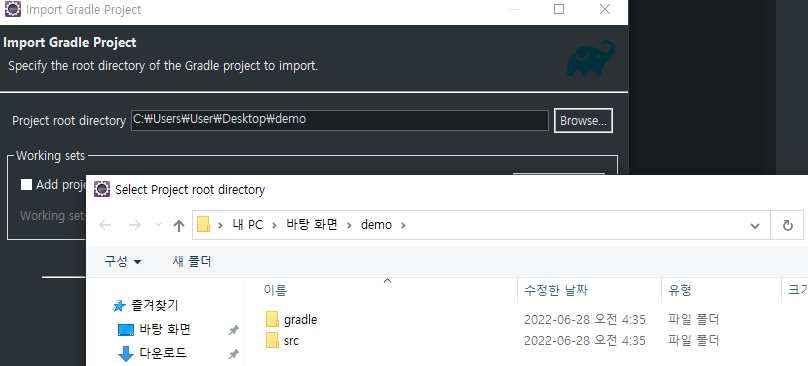Click the Browse... button
Image resolution: width=808 pixels, height=366 pixels.
coord(583,121)
